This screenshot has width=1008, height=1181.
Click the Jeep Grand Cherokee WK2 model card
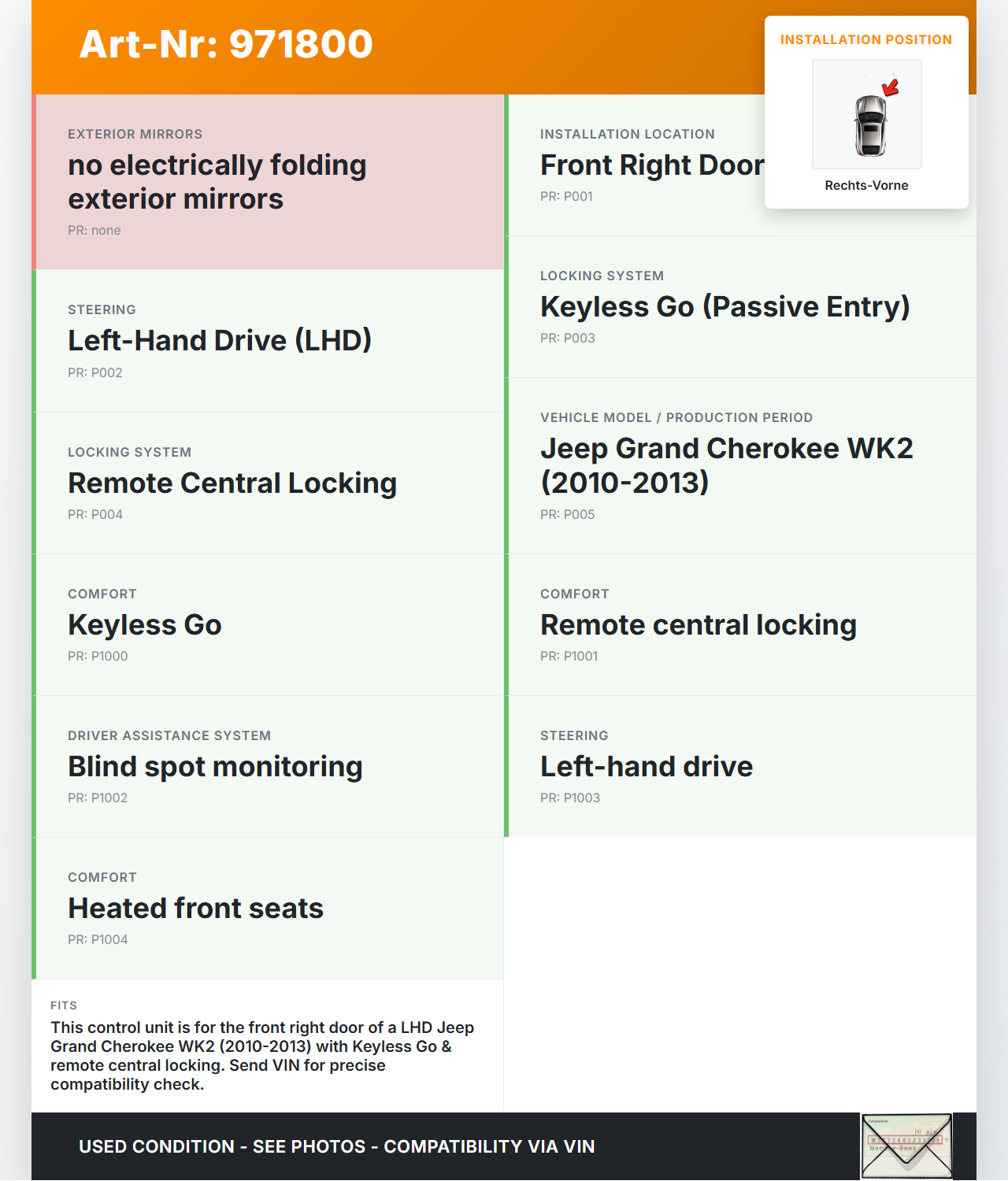(740, 465)
